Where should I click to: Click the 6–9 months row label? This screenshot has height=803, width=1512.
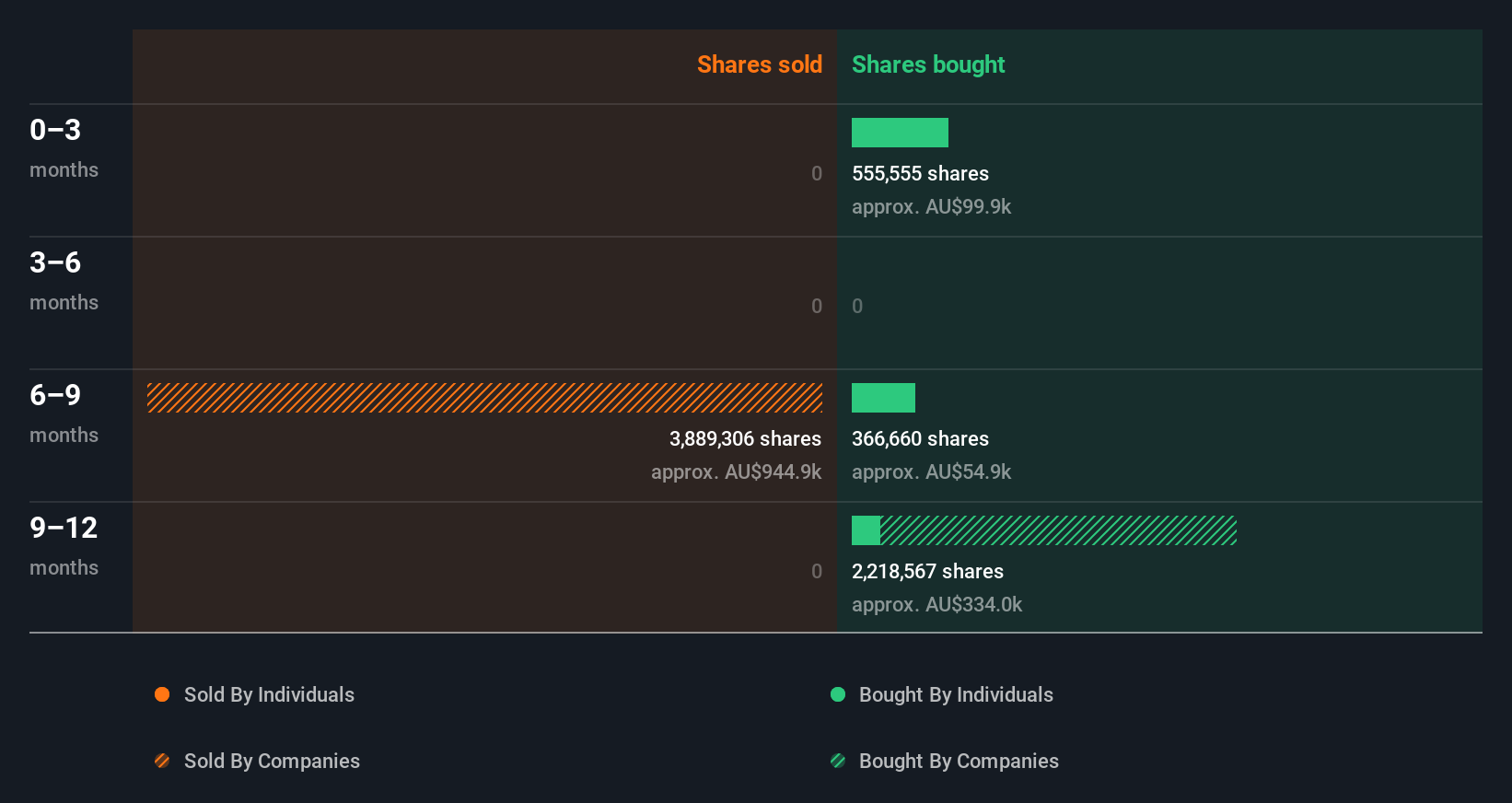pos(64,413)
